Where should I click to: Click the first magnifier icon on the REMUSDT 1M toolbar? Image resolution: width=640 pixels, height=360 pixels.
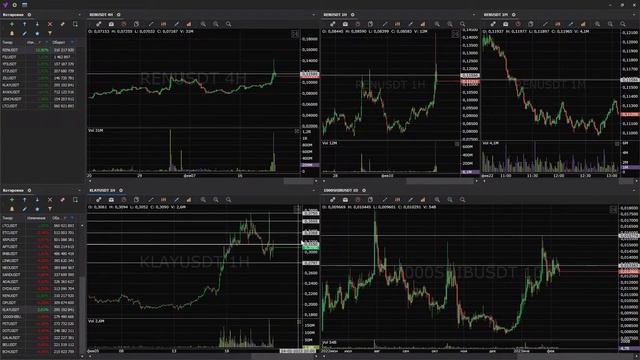click(597, 24)
